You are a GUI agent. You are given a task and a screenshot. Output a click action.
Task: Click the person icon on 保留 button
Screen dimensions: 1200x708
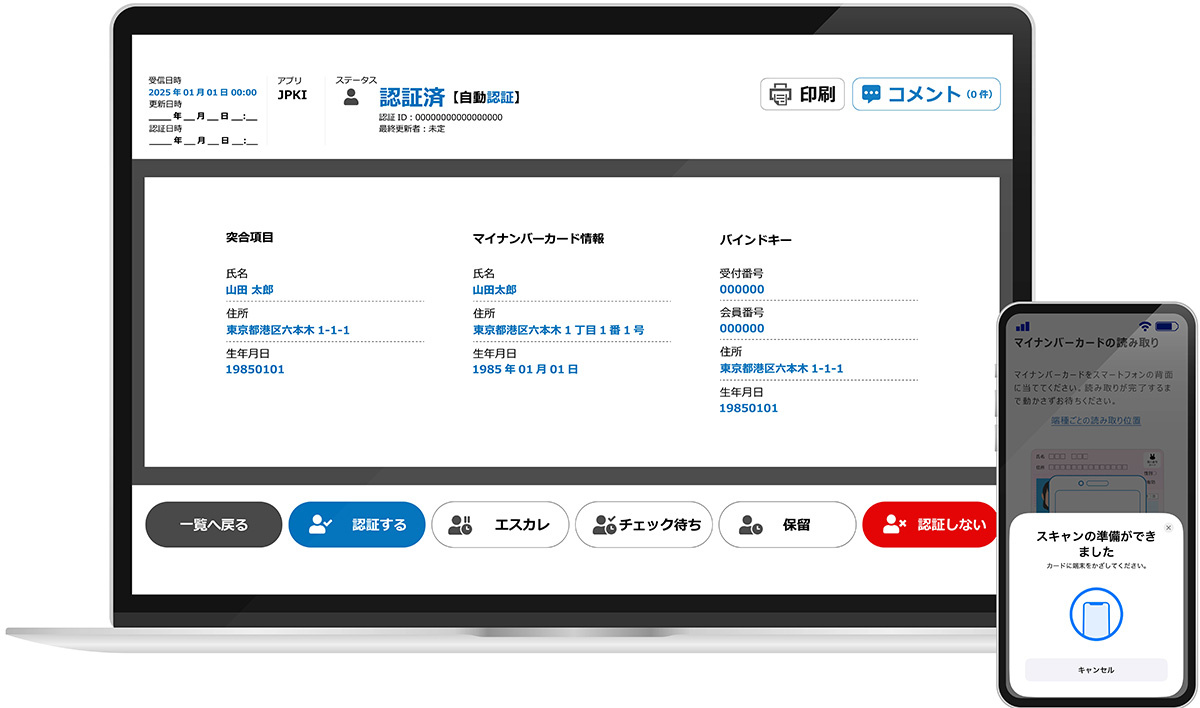point(747,524)
